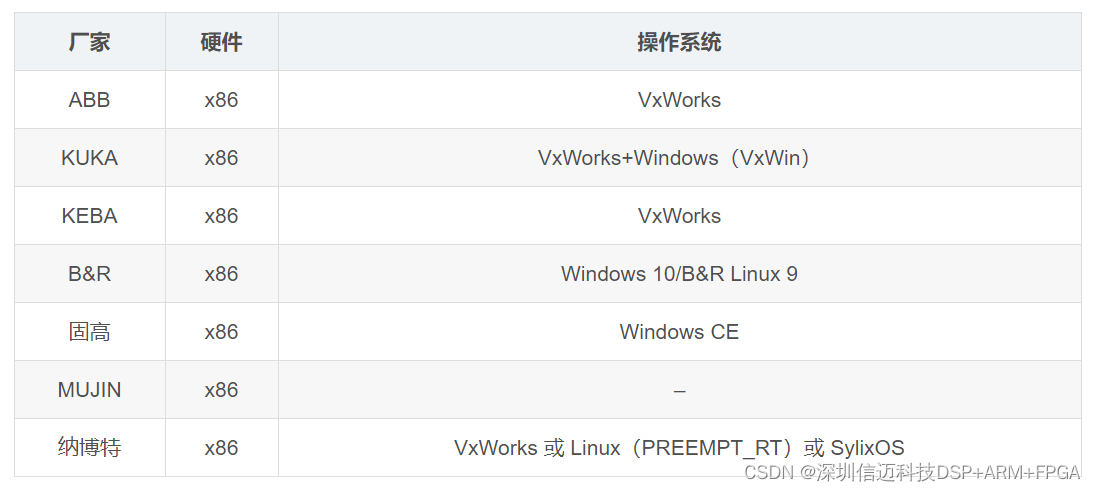Viewport: 1096px width, 491px height.
Task: Click the VxWorks text in KEBA row
Action: point(679,216)
